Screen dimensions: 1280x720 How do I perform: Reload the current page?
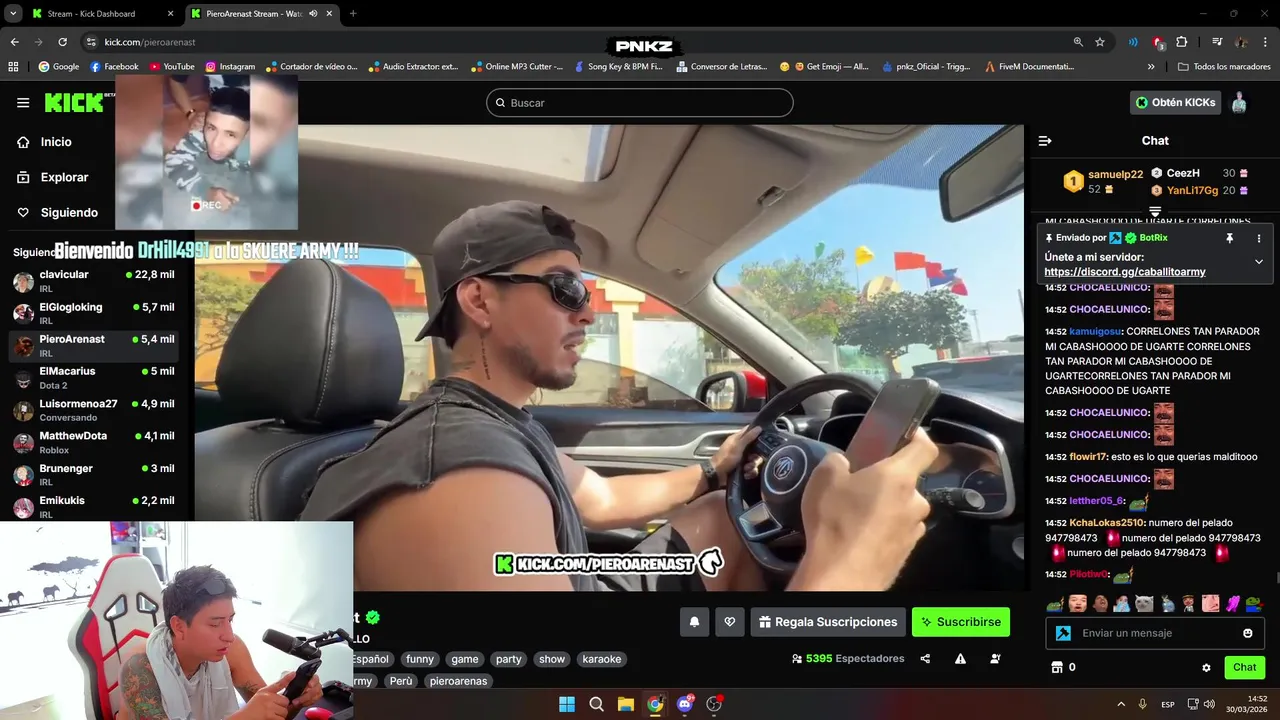click(x=62, y=42)
